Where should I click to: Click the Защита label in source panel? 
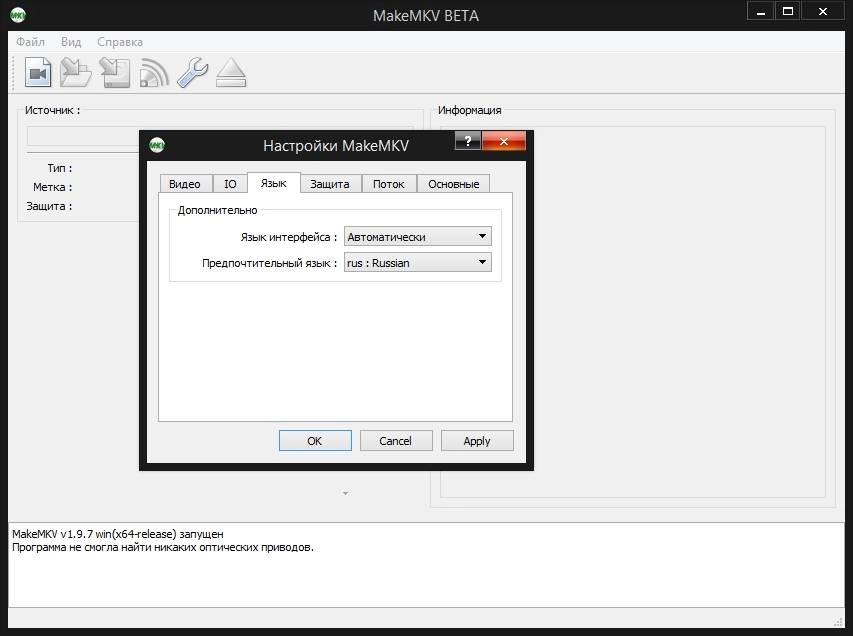point(50,206)
